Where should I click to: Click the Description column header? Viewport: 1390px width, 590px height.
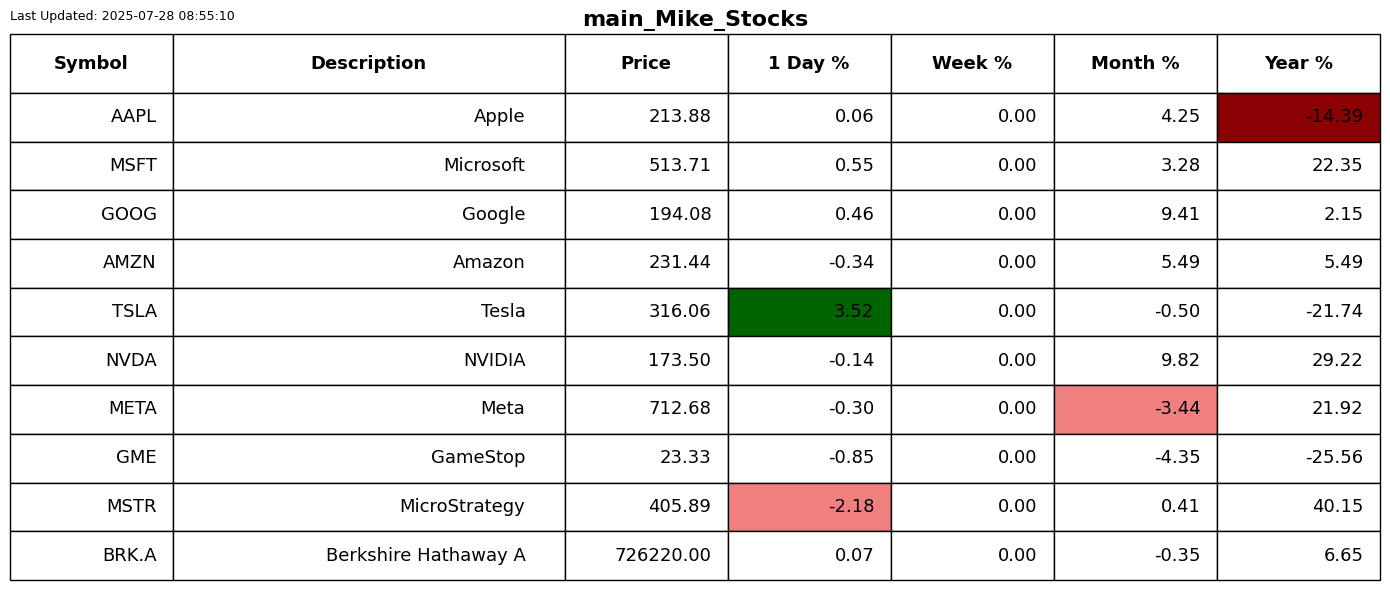368,64
